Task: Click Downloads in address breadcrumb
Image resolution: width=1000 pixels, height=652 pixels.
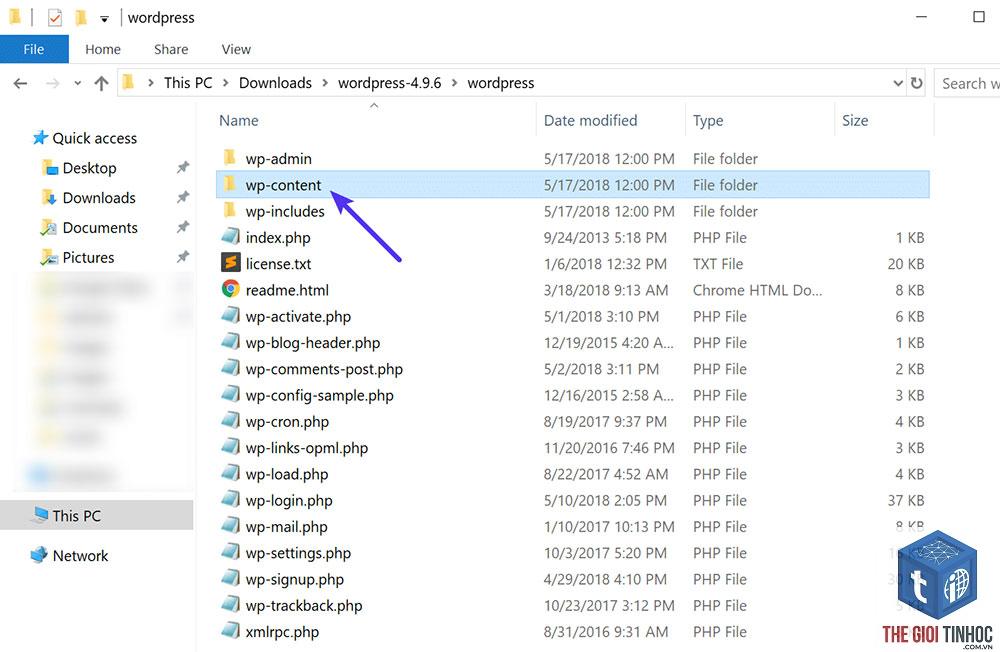Action: [276, 83]
